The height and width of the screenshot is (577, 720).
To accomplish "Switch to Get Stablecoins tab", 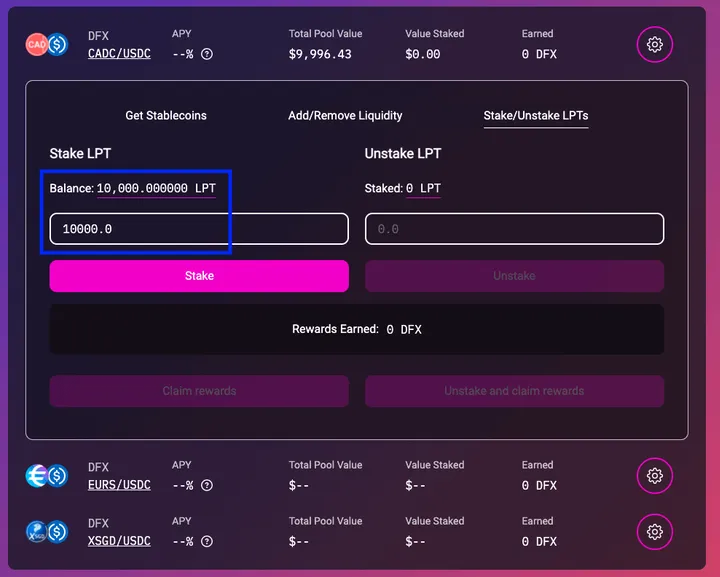I will tap(166, 116).
